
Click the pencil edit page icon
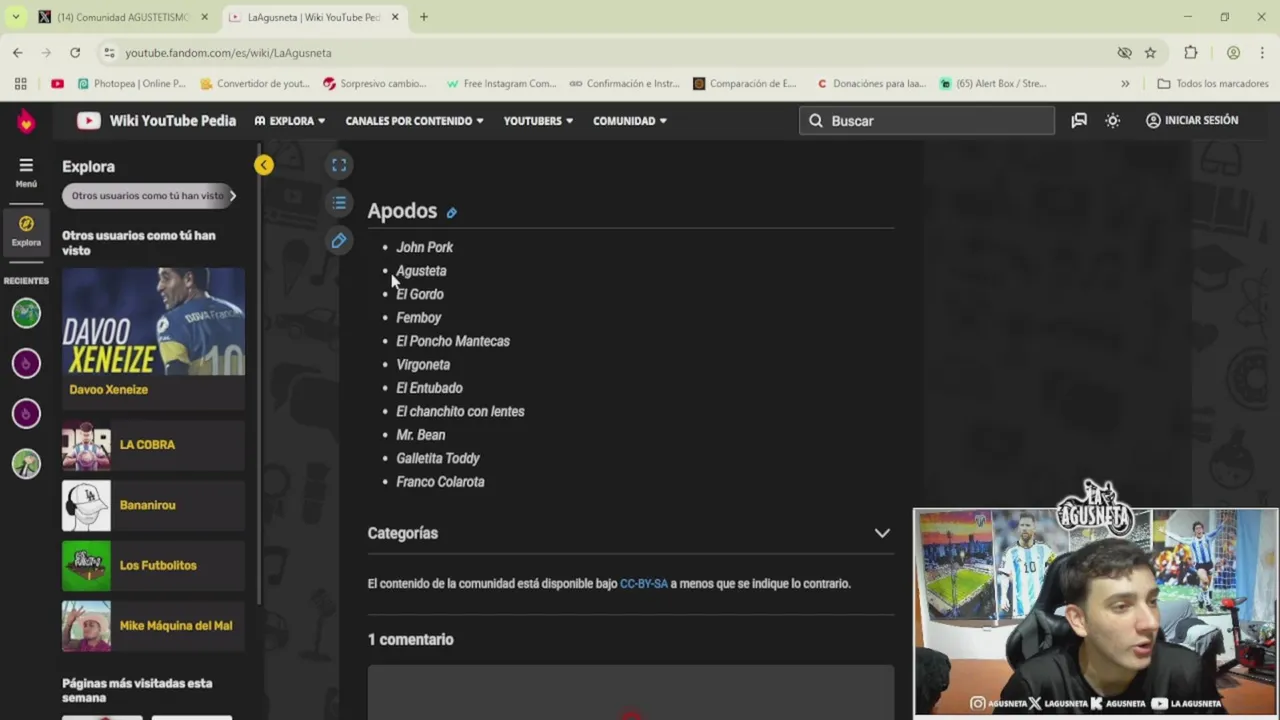[x=339, y=241]
